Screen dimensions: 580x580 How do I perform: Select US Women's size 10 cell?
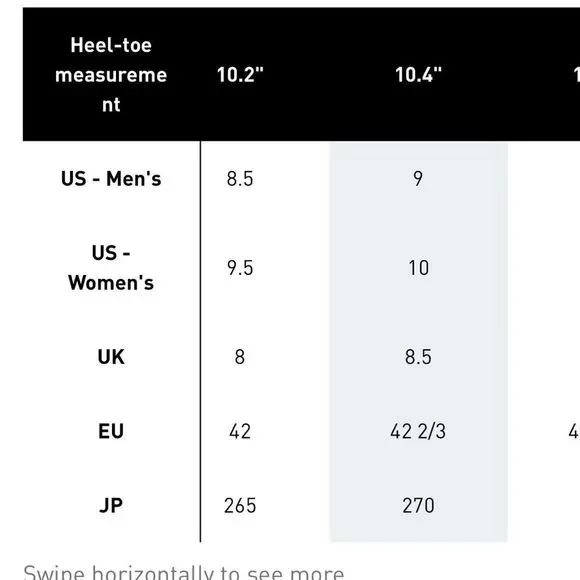tap(418, 268)
